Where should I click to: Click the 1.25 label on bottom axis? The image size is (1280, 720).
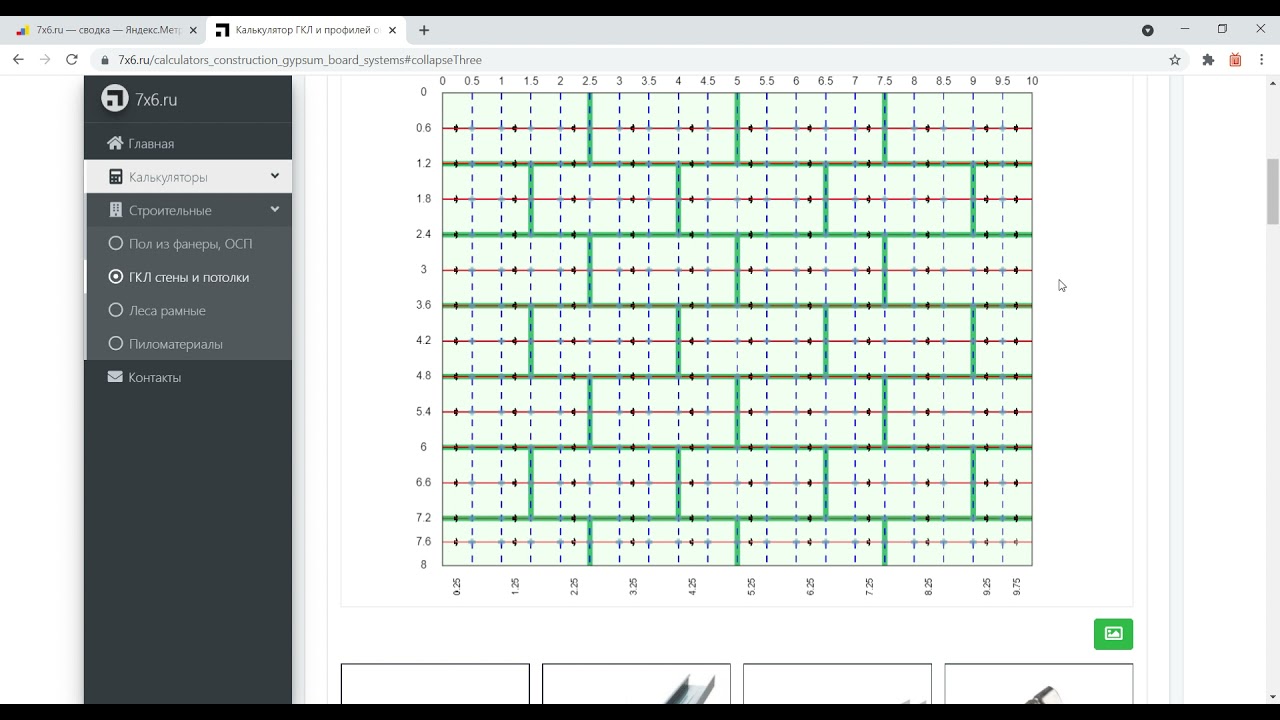point(516,587)
